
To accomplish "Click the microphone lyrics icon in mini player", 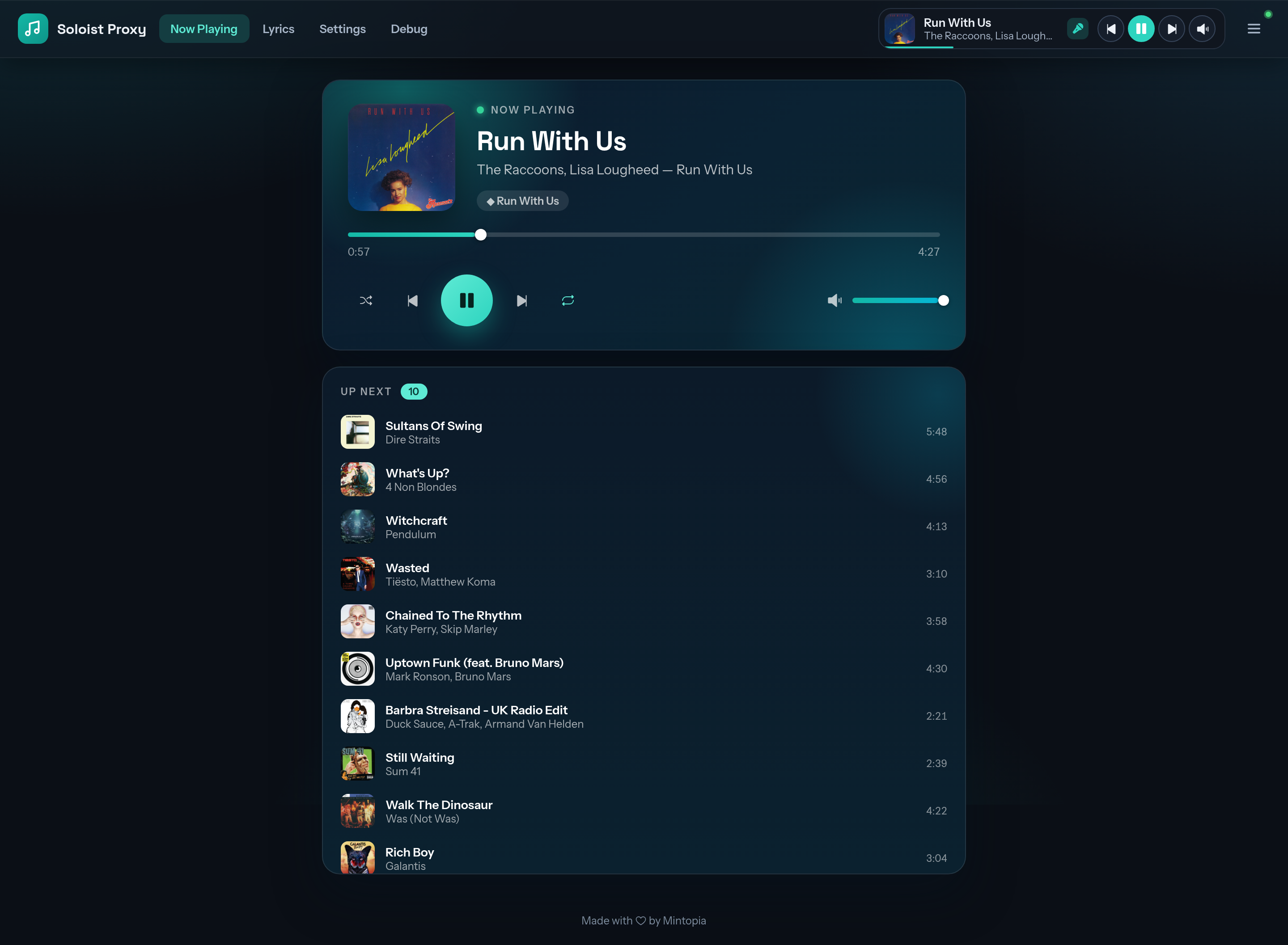I will click(x=1077, y=29).
